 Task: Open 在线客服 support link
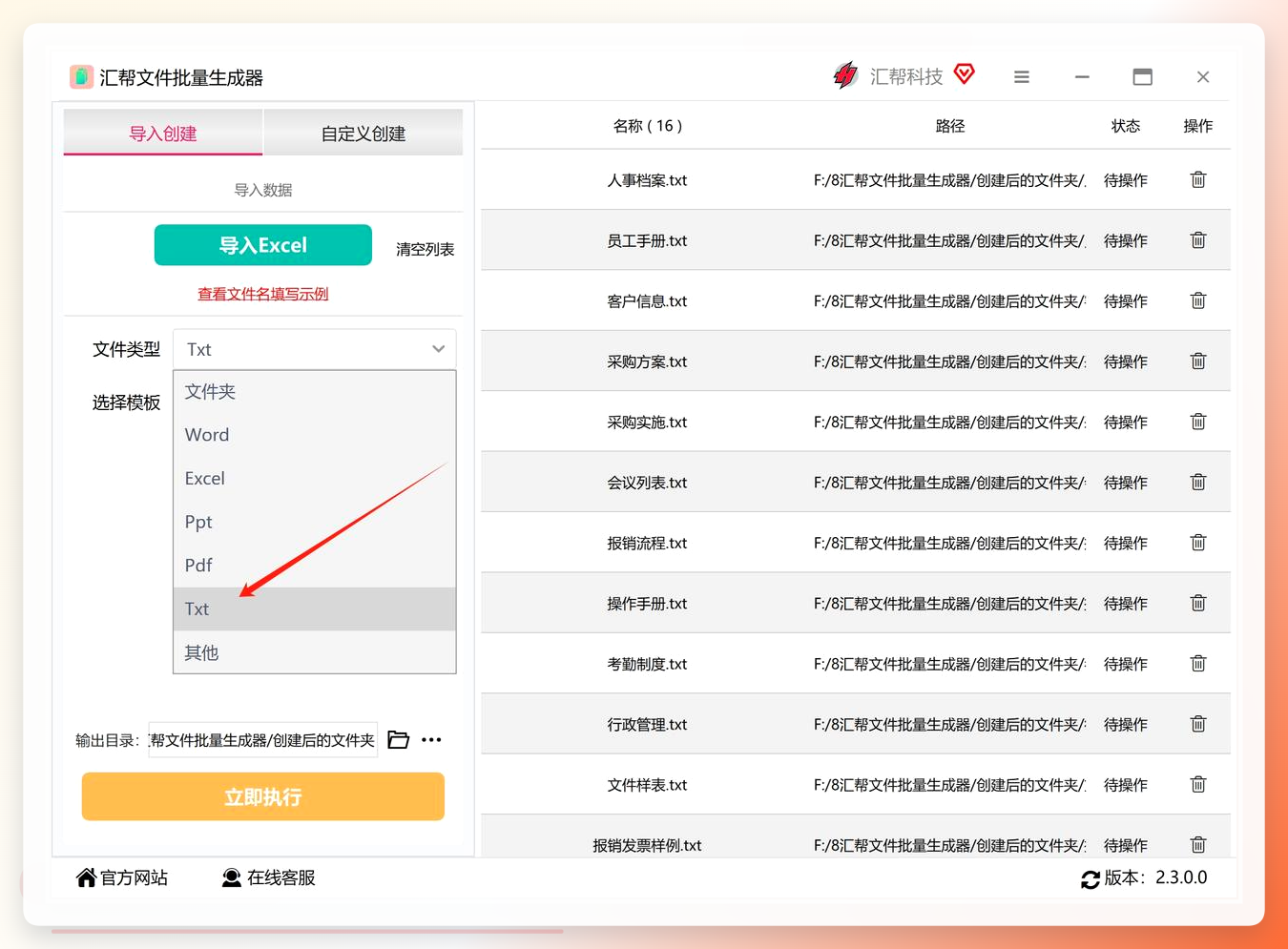click(x=281, y=877)
